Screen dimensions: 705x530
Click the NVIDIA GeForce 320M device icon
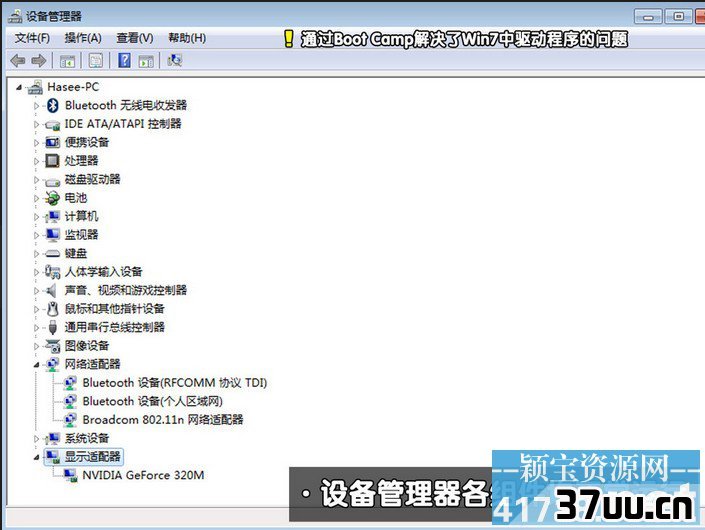[x=70, y=475]
